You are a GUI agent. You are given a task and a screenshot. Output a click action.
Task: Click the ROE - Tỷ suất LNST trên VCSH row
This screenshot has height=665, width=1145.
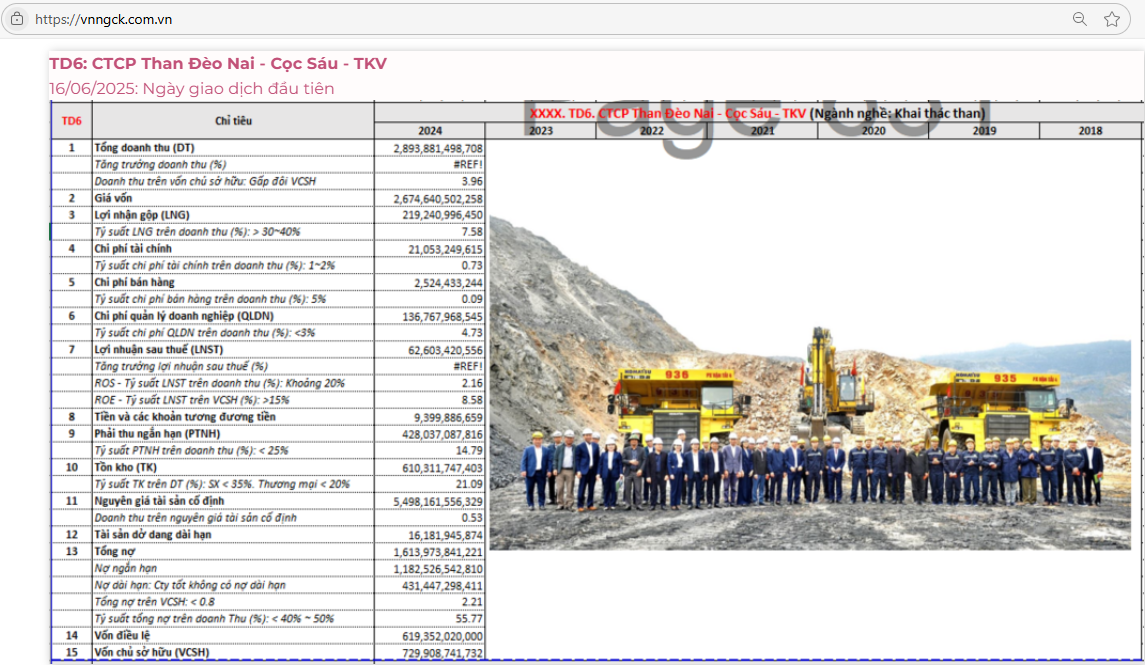pos(191,399)
